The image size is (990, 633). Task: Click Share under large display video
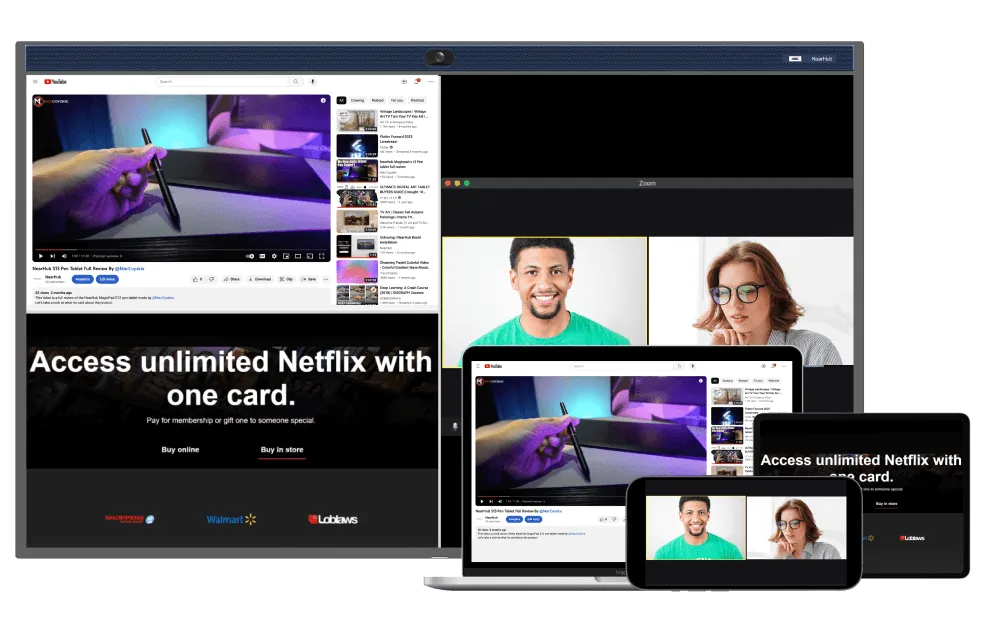[x=232, y=279]
